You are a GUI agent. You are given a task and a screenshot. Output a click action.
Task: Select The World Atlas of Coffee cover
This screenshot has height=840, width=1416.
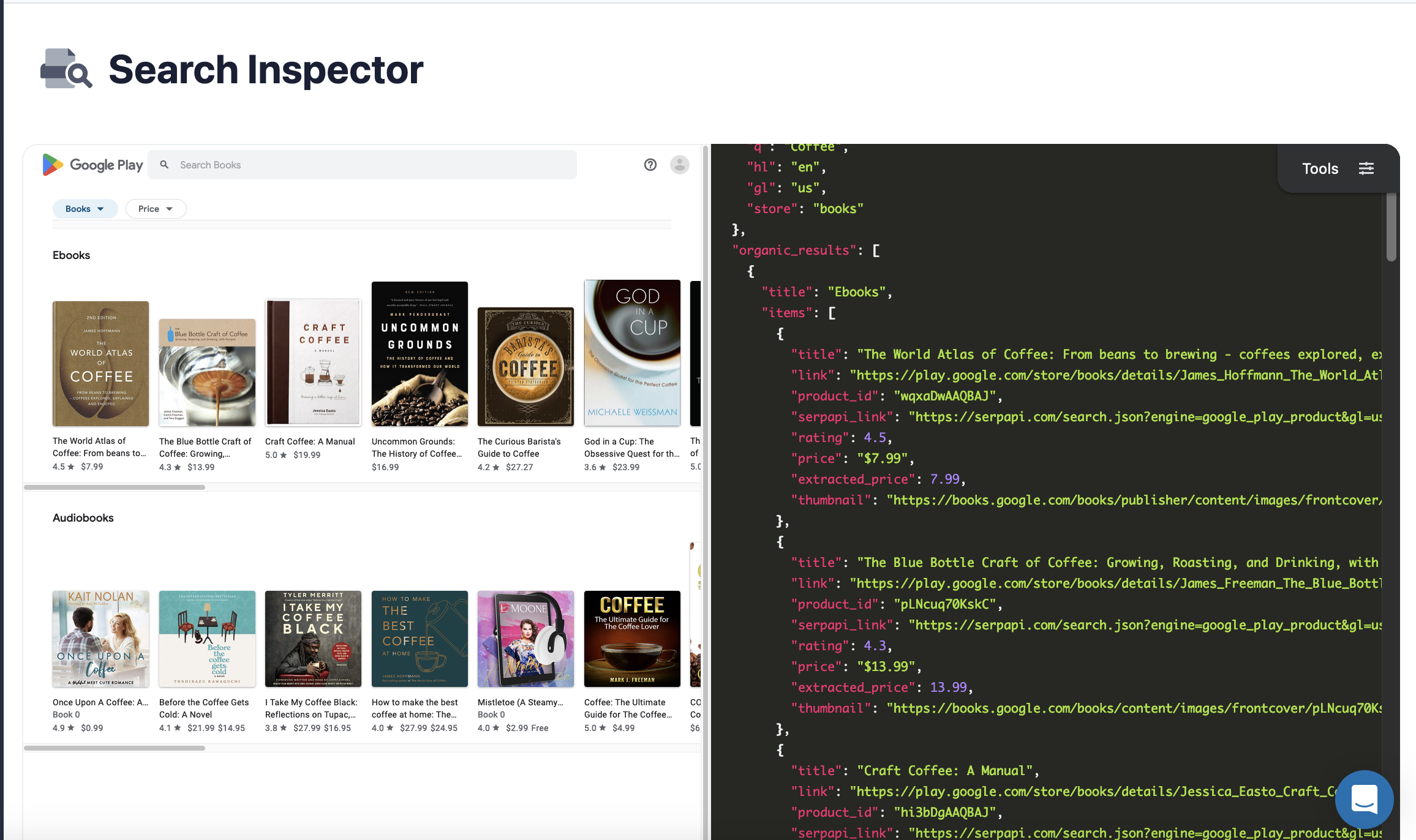(100, 363)
